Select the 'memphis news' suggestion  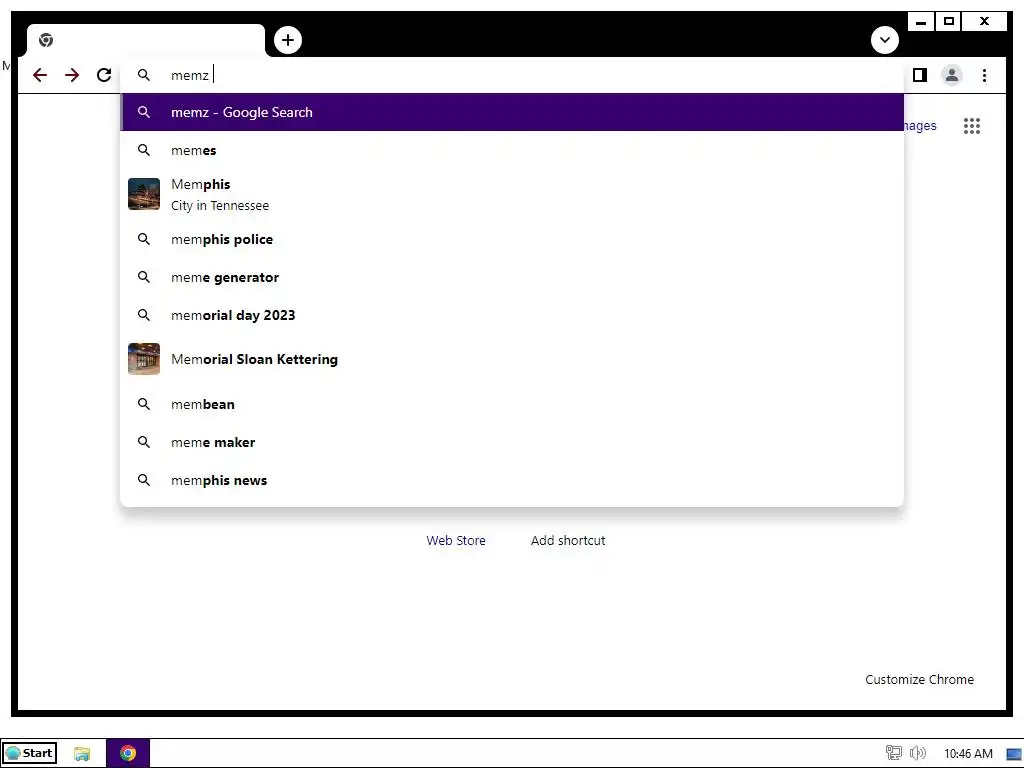pyautogui.click(x=512, y=480)
